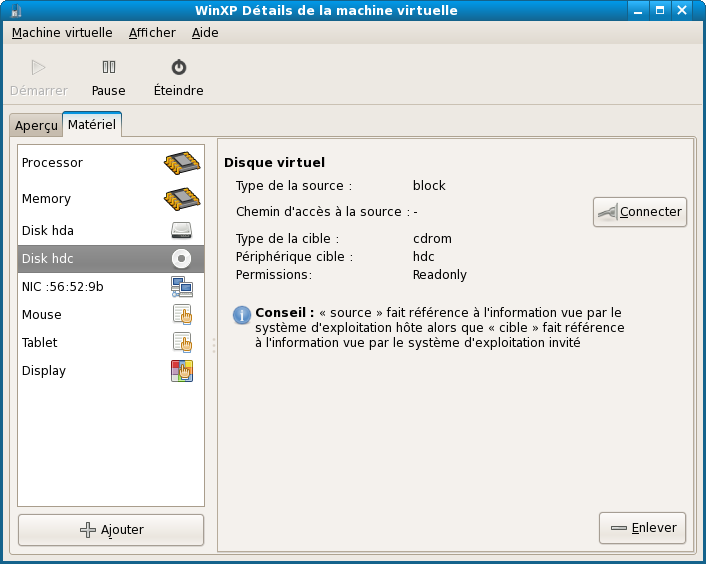Click the greyed Démarrer play icon
706x564 pixels.
point(38,68)
